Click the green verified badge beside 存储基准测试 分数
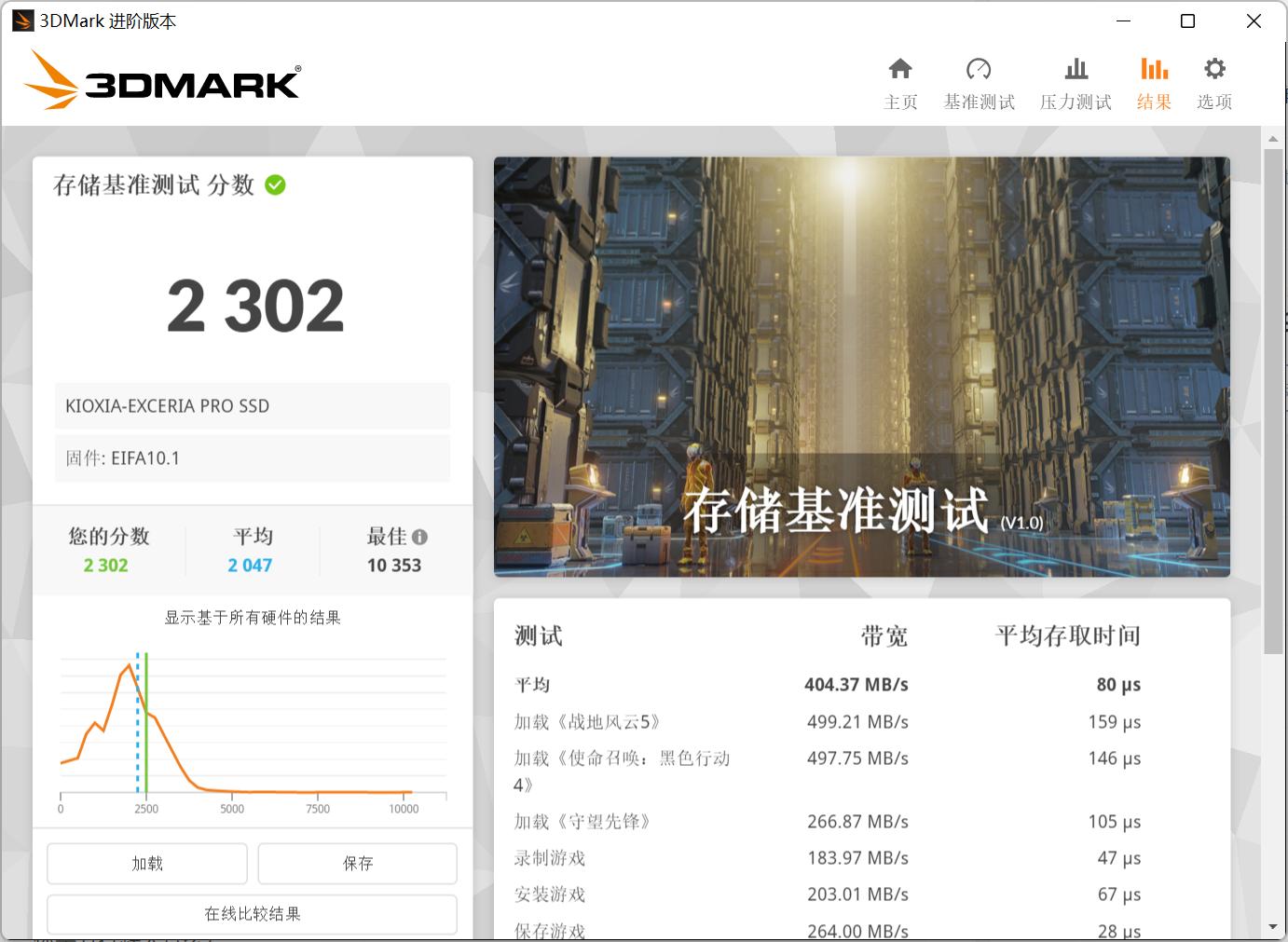Viewport: 1288px width, 942px height. click(x=273, y=184)
